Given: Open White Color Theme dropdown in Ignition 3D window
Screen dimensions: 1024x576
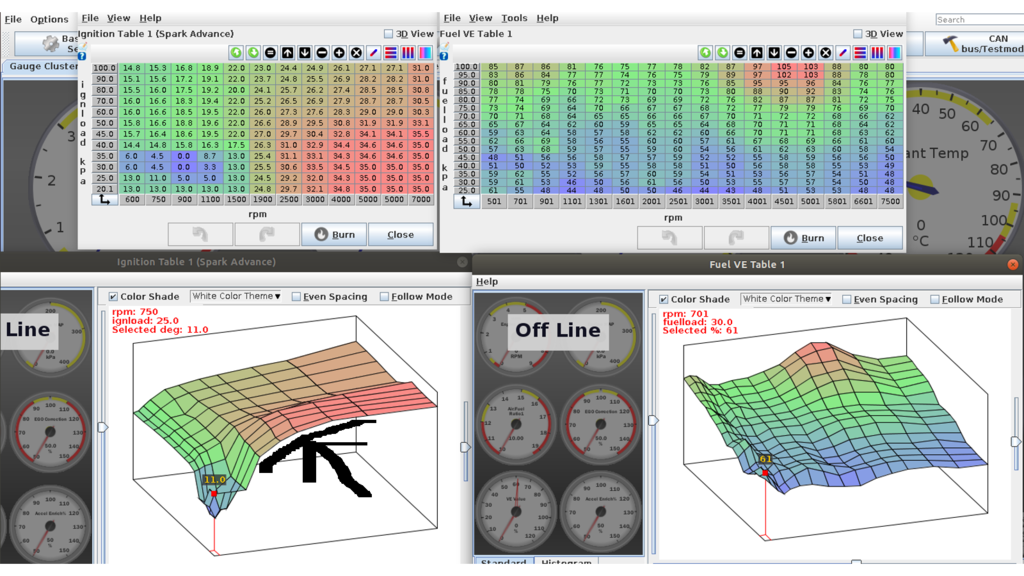Looking at the screenshot, I should 236,297.
